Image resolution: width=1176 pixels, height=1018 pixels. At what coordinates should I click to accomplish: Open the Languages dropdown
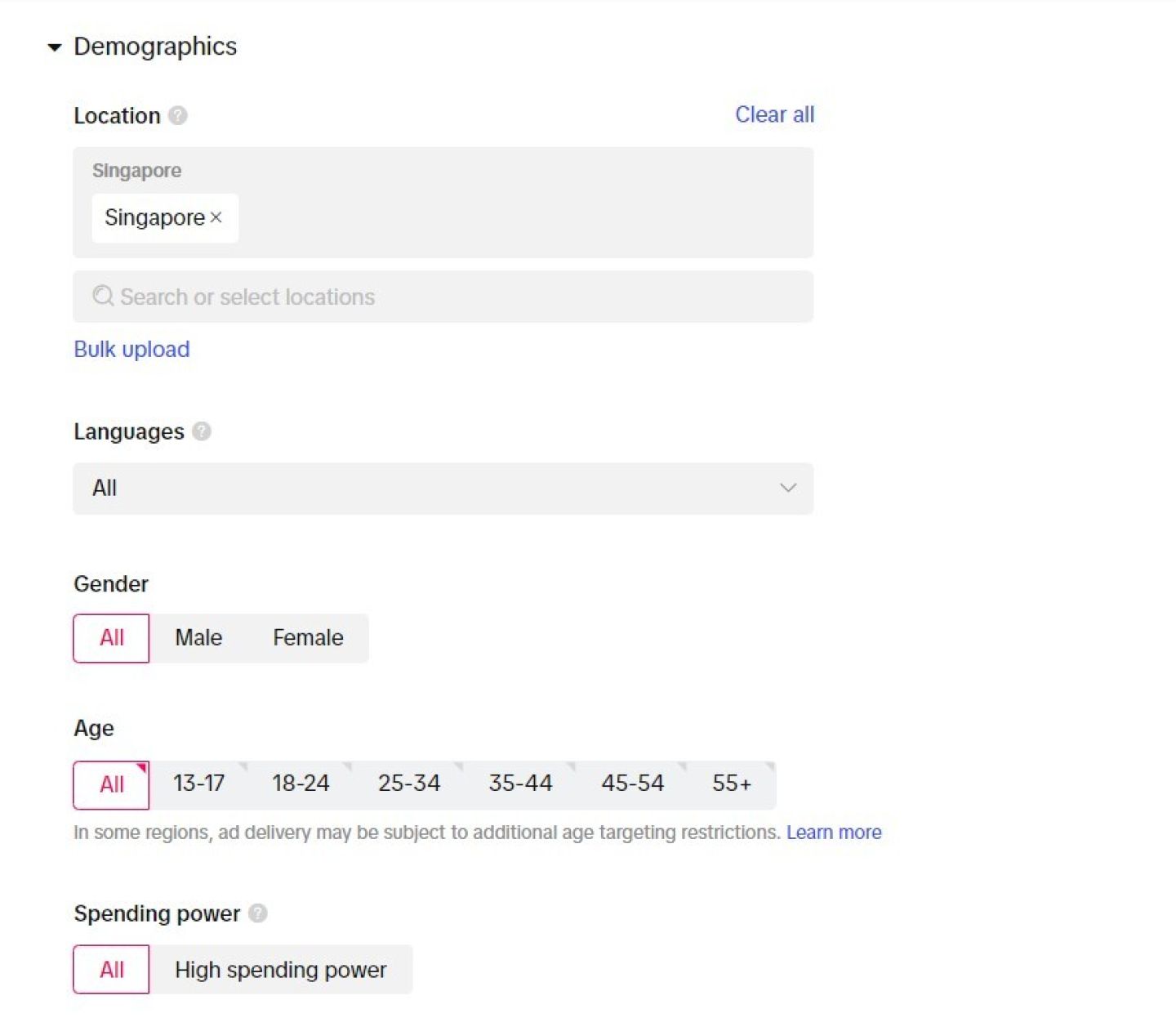pyautogui.click(x=442, y=489)
